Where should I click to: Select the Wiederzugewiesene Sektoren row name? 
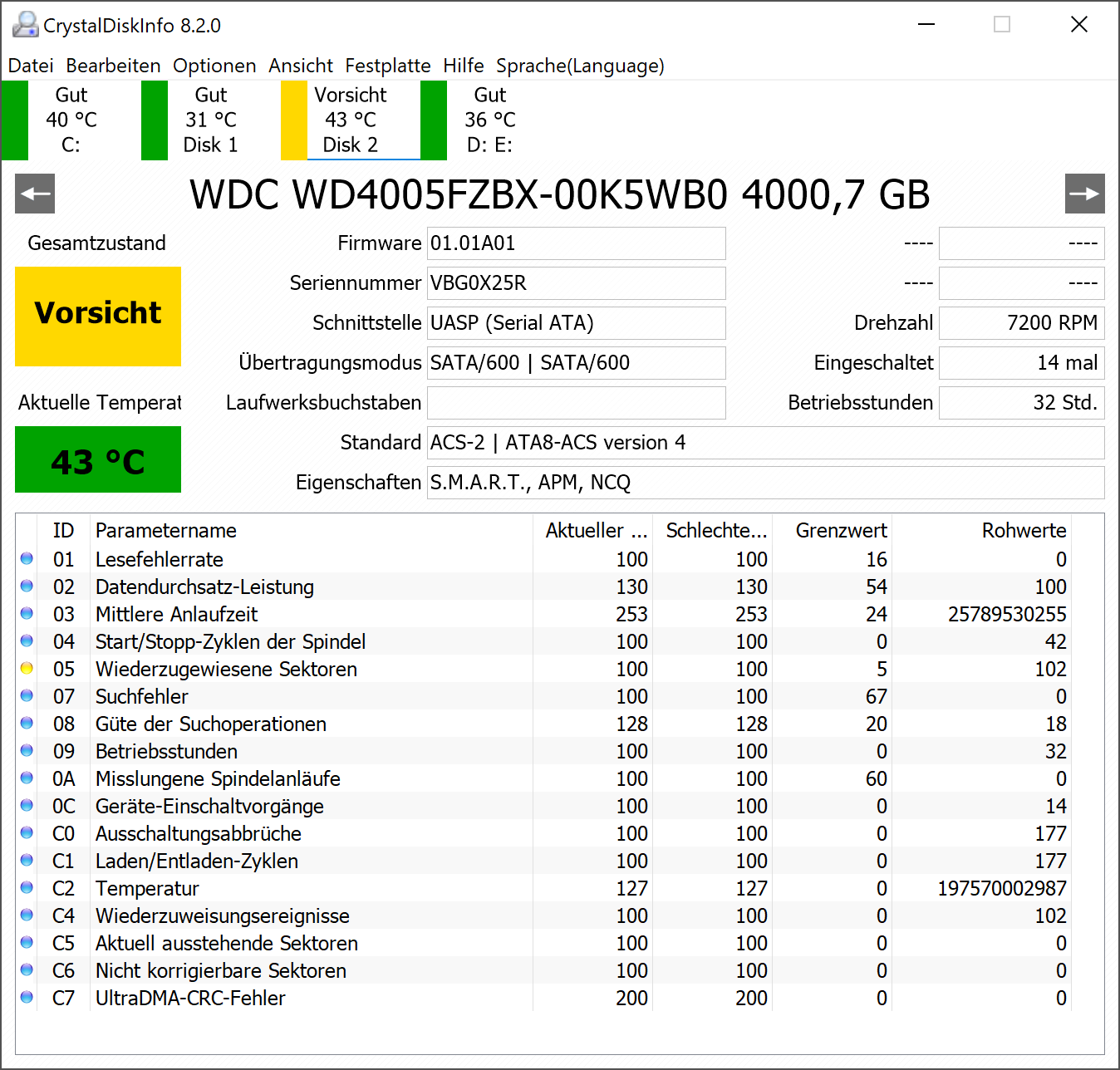(x=226, y=669)
